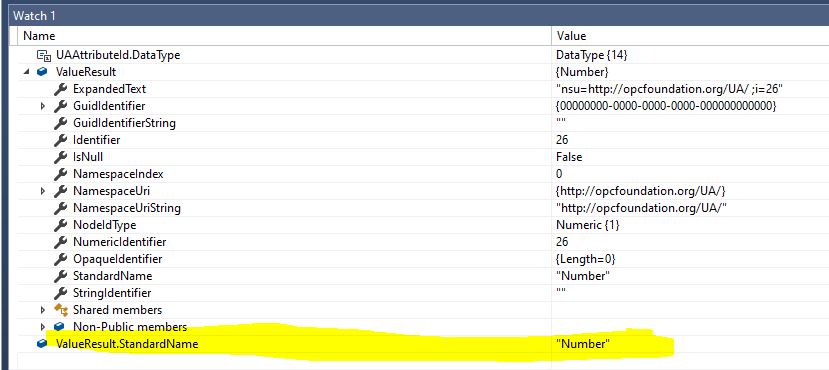Click the Value column header
The width and height of the screenshot is (829, 370).
(x=571, y=36)
